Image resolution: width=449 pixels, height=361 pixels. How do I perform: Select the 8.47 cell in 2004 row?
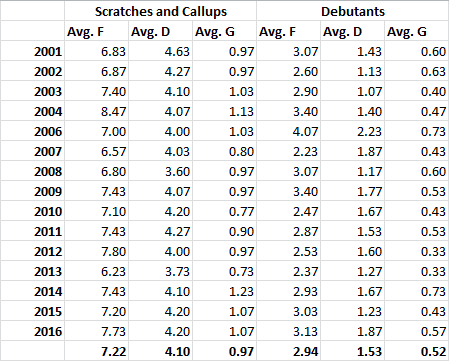coord(96,111)
